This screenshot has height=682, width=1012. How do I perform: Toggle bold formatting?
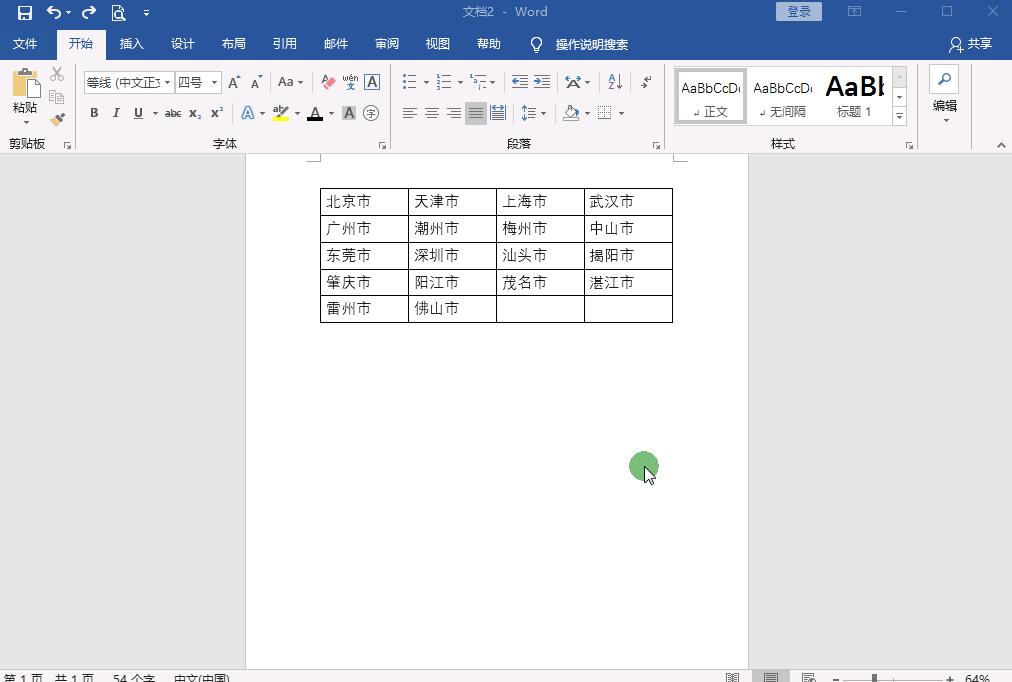[x=94, y=113]
